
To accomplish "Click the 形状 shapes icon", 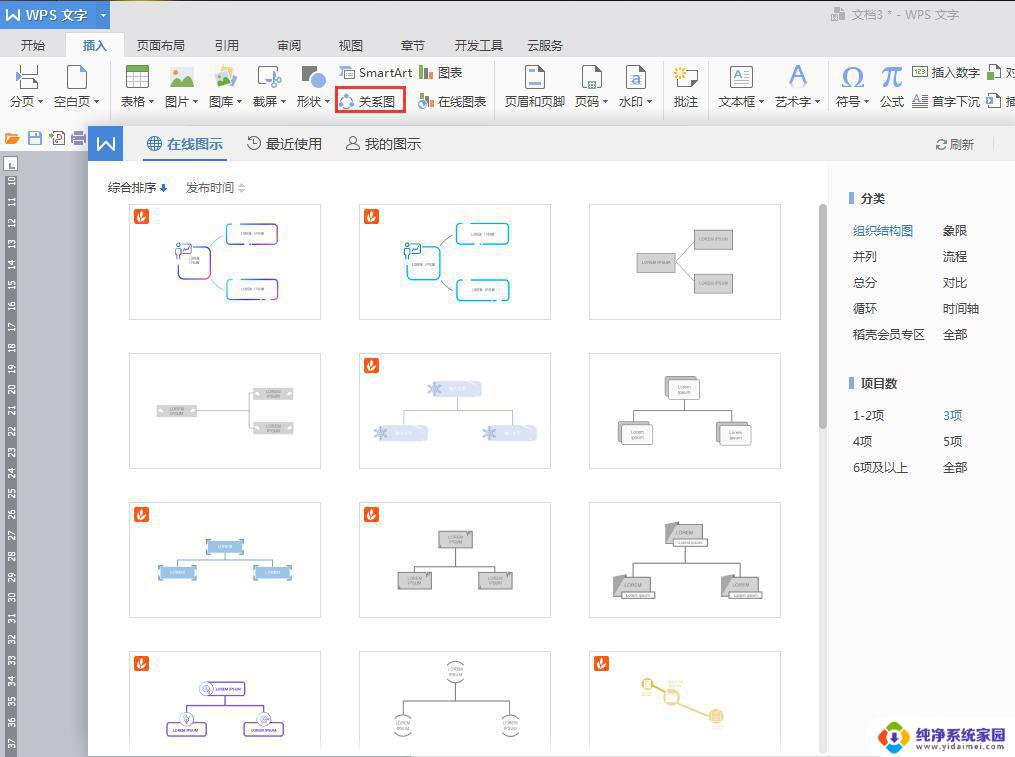I will pyautogui.click(x=313, y=78).
